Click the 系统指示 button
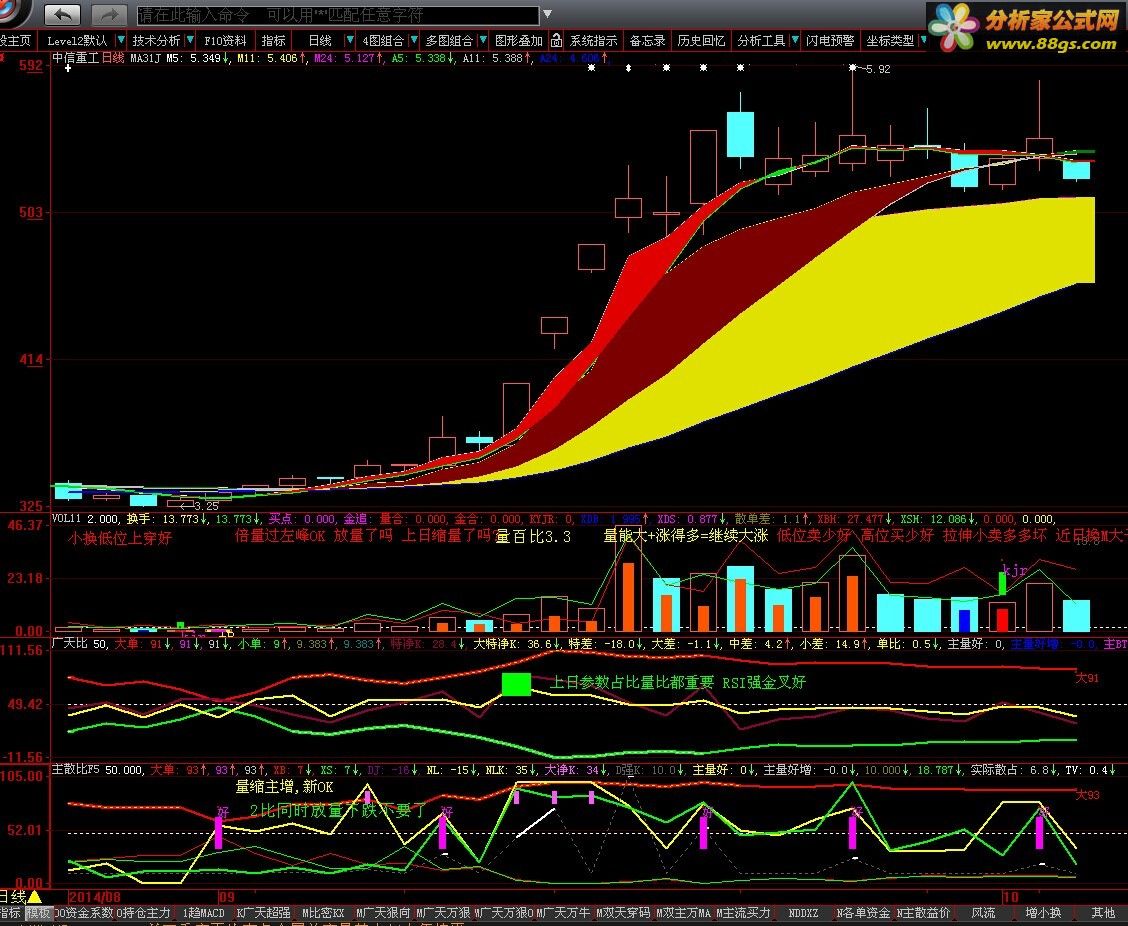This screenshot has height=926, width=1128. pos(593,41)
